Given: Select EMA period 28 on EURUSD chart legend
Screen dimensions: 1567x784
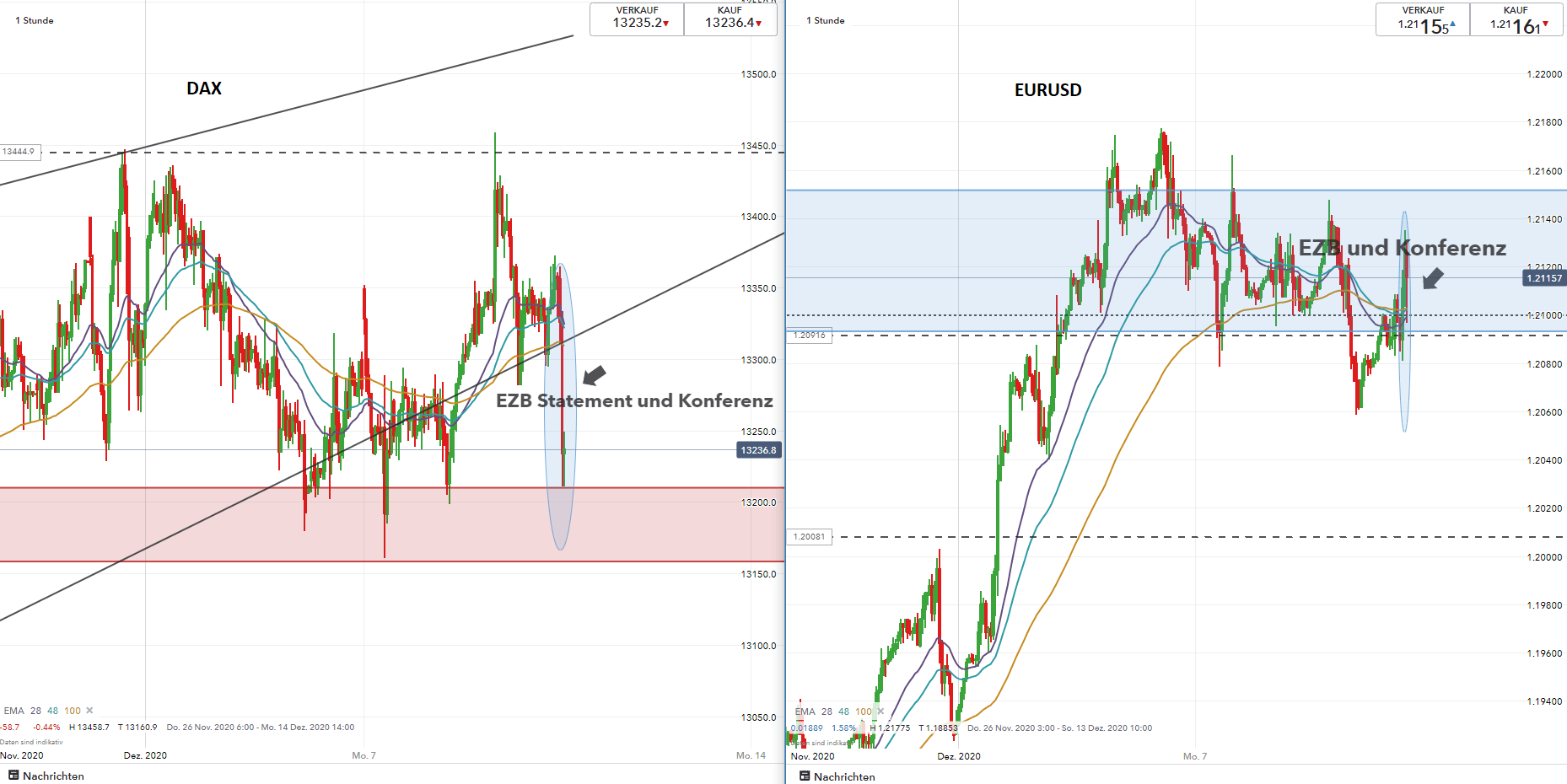Looking at the screenshot, I should tap(827, 712).
